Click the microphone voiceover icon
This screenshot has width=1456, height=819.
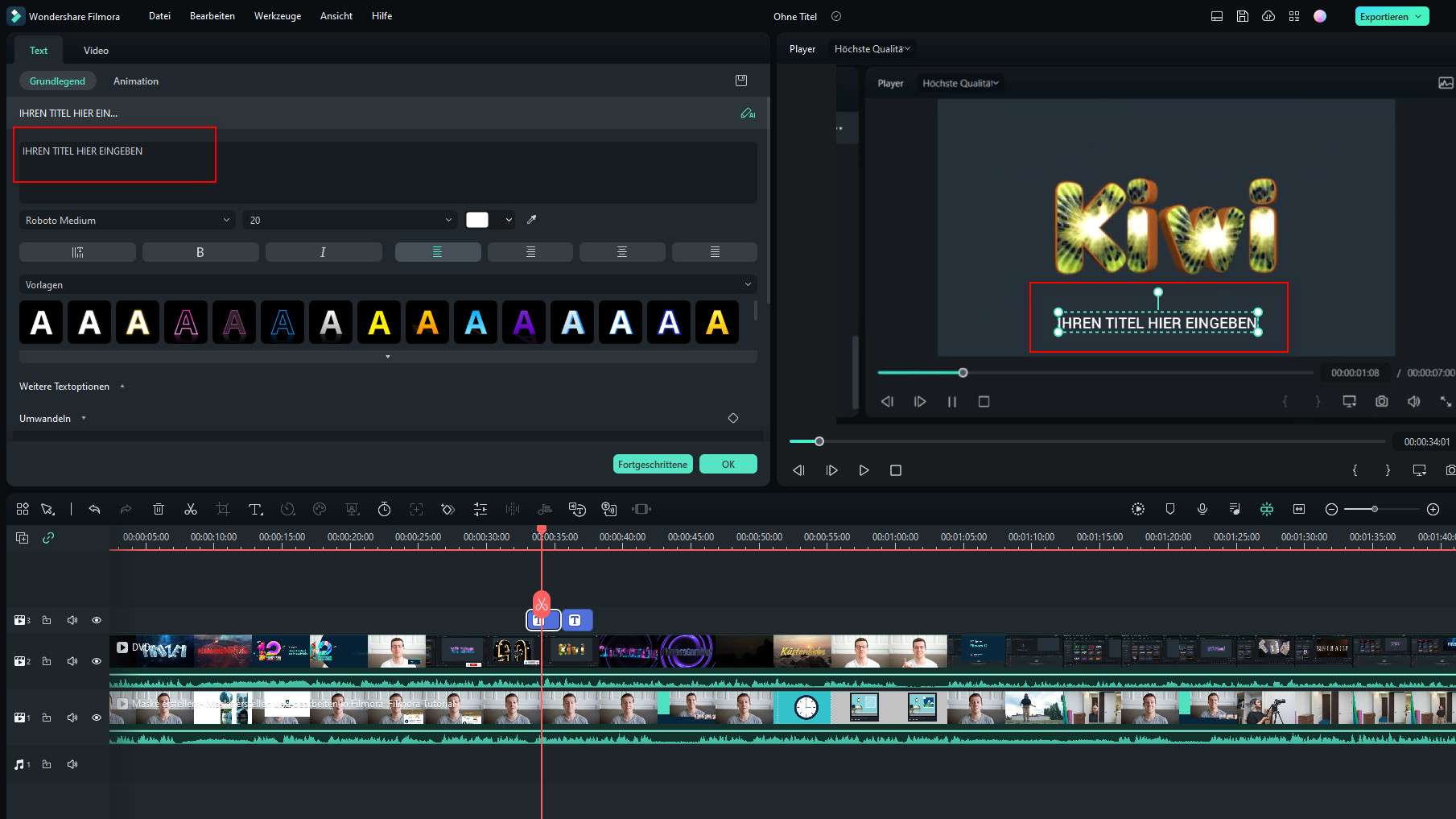pos(1202,509)
